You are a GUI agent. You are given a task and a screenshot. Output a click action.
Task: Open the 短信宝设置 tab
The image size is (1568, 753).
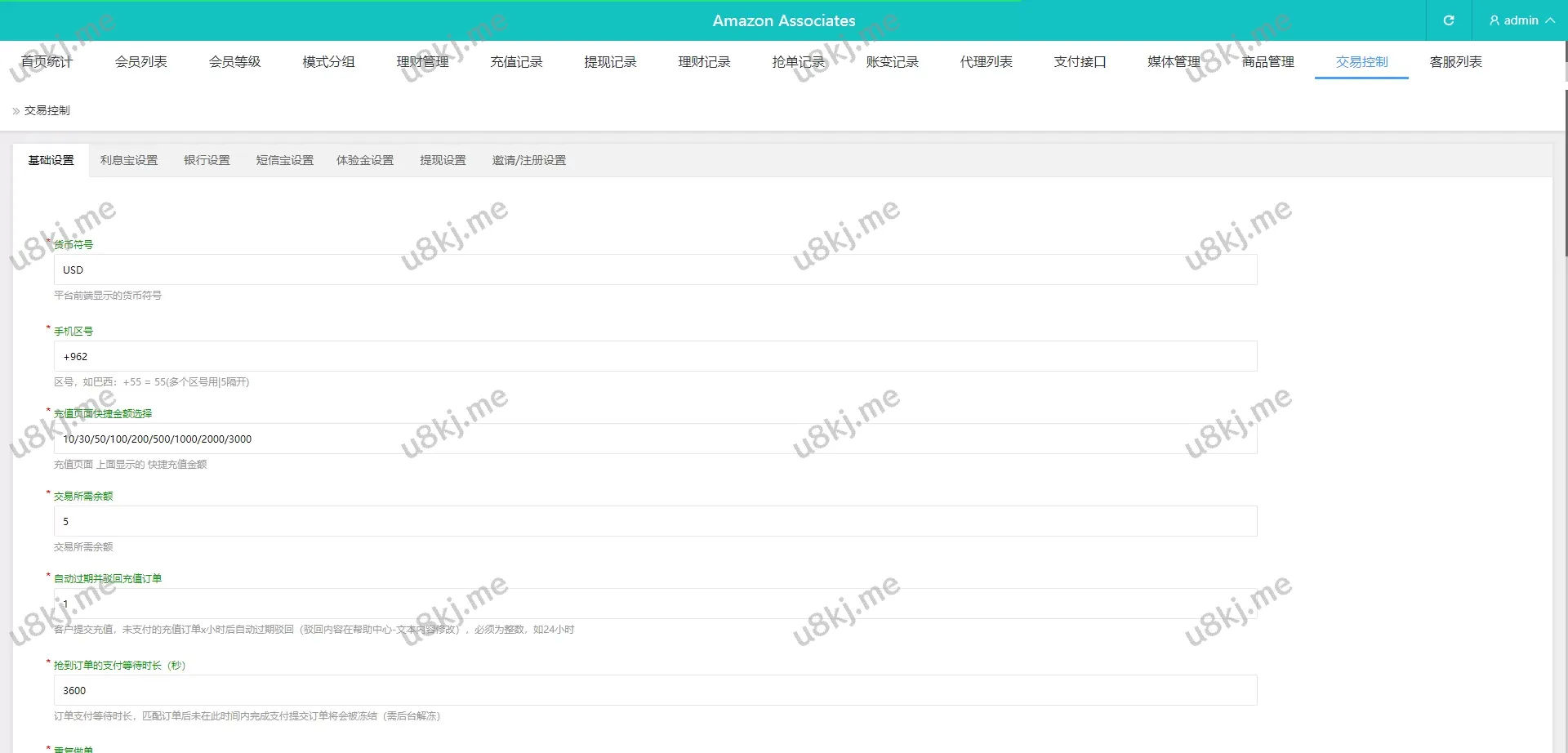pyautogui.click(x=284, y=161)
